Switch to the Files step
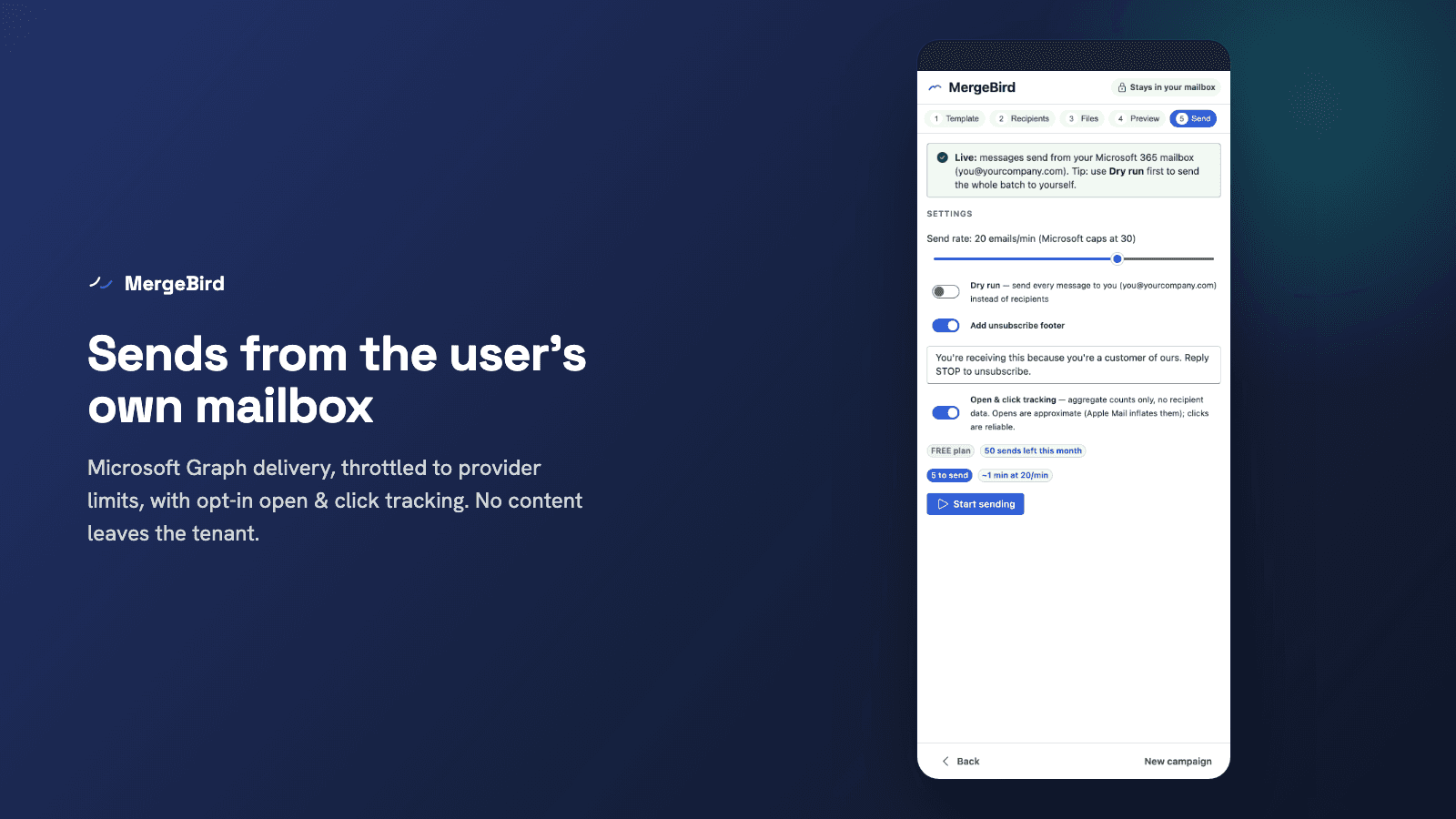This screenshot has height=819, width=1456. (1083, 118)
